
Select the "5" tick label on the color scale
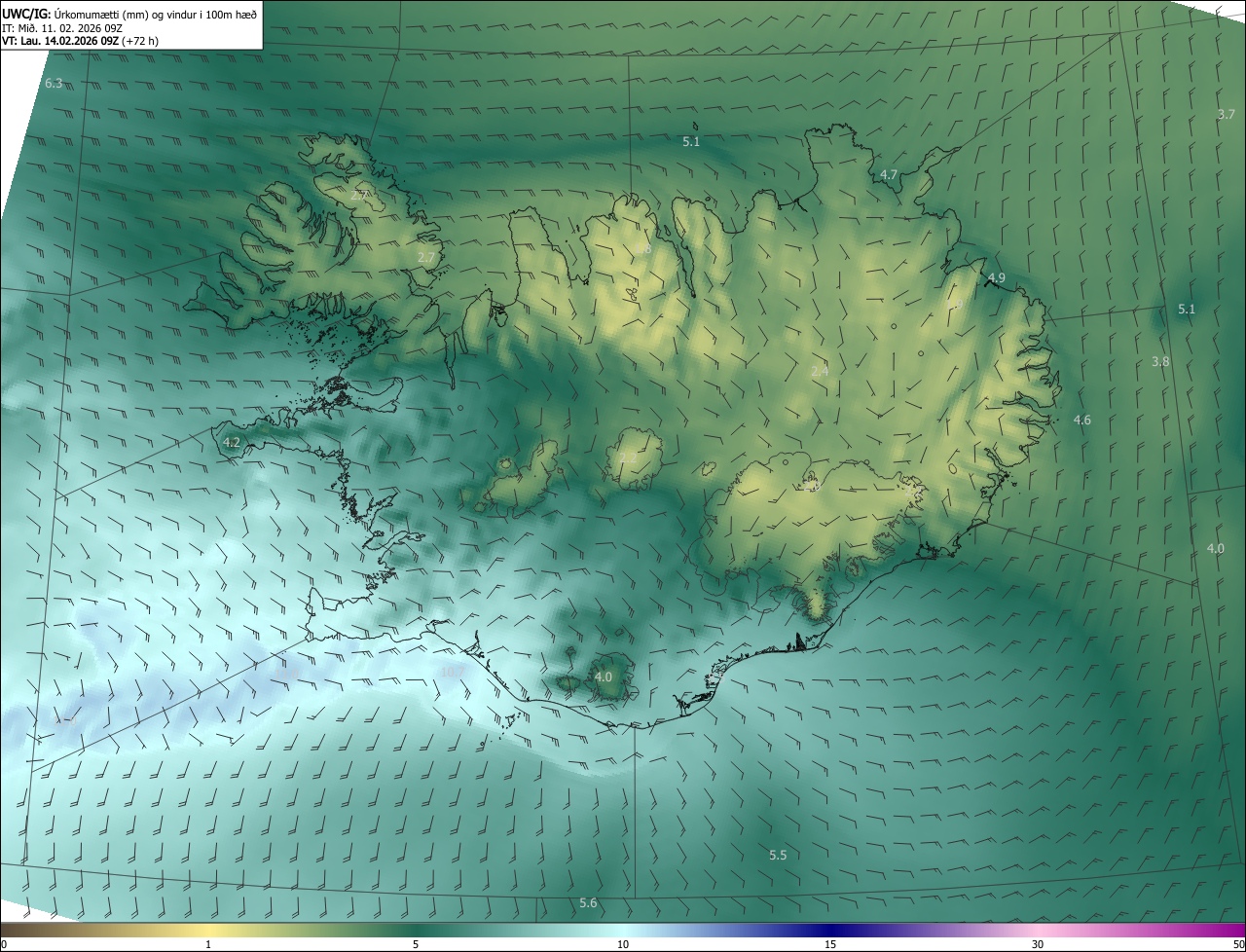416,945
